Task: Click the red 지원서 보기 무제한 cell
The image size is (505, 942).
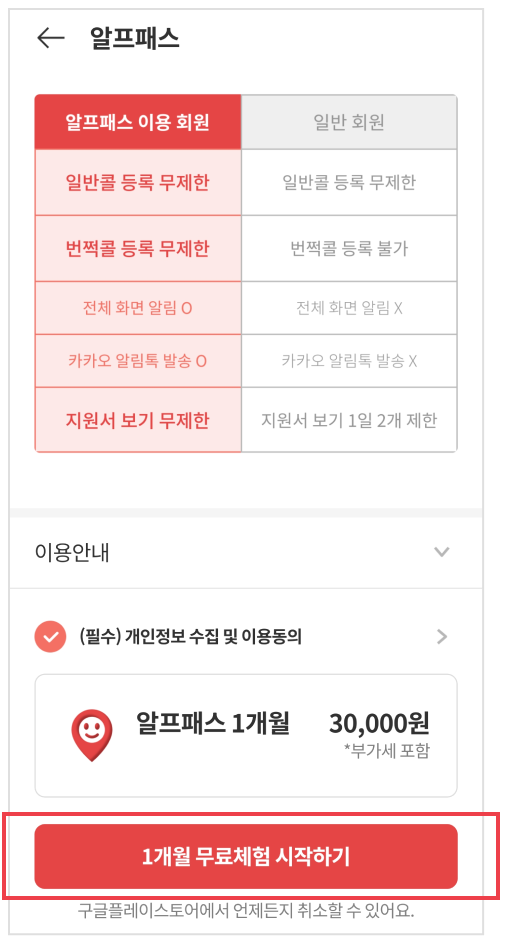Action: 138,420
